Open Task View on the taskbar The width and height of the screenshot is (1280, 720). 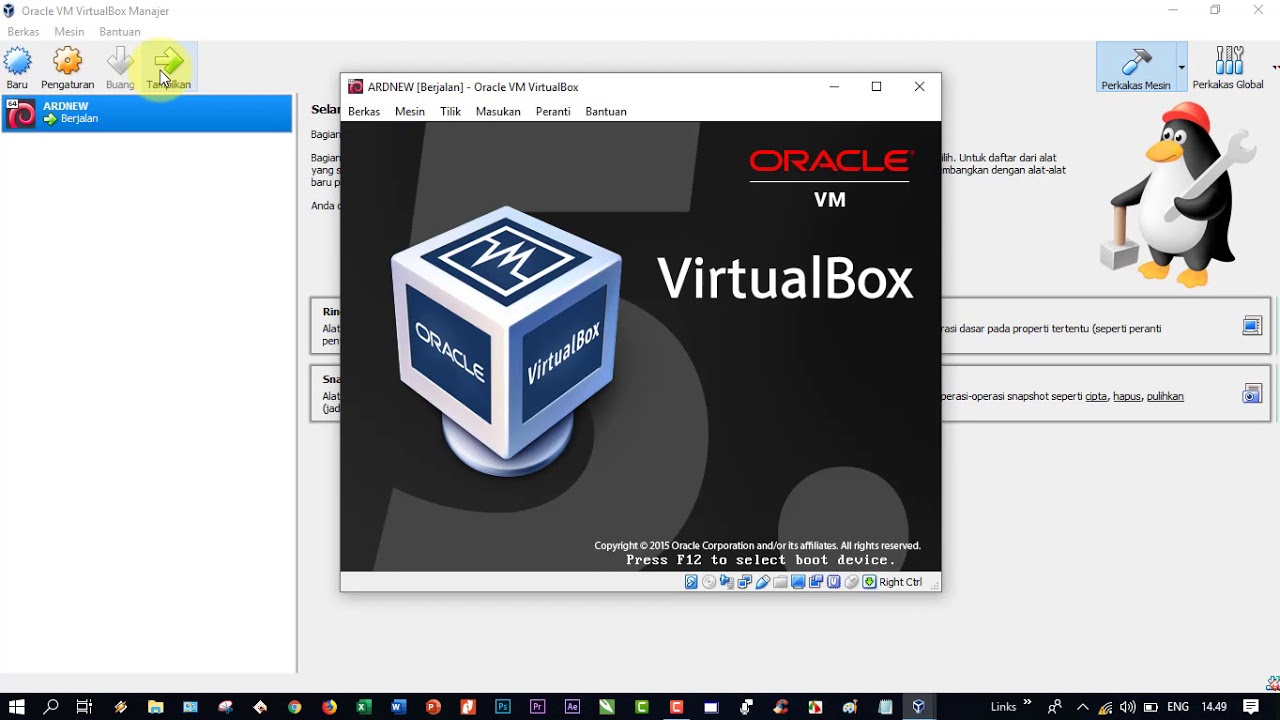tap(85, 707)
